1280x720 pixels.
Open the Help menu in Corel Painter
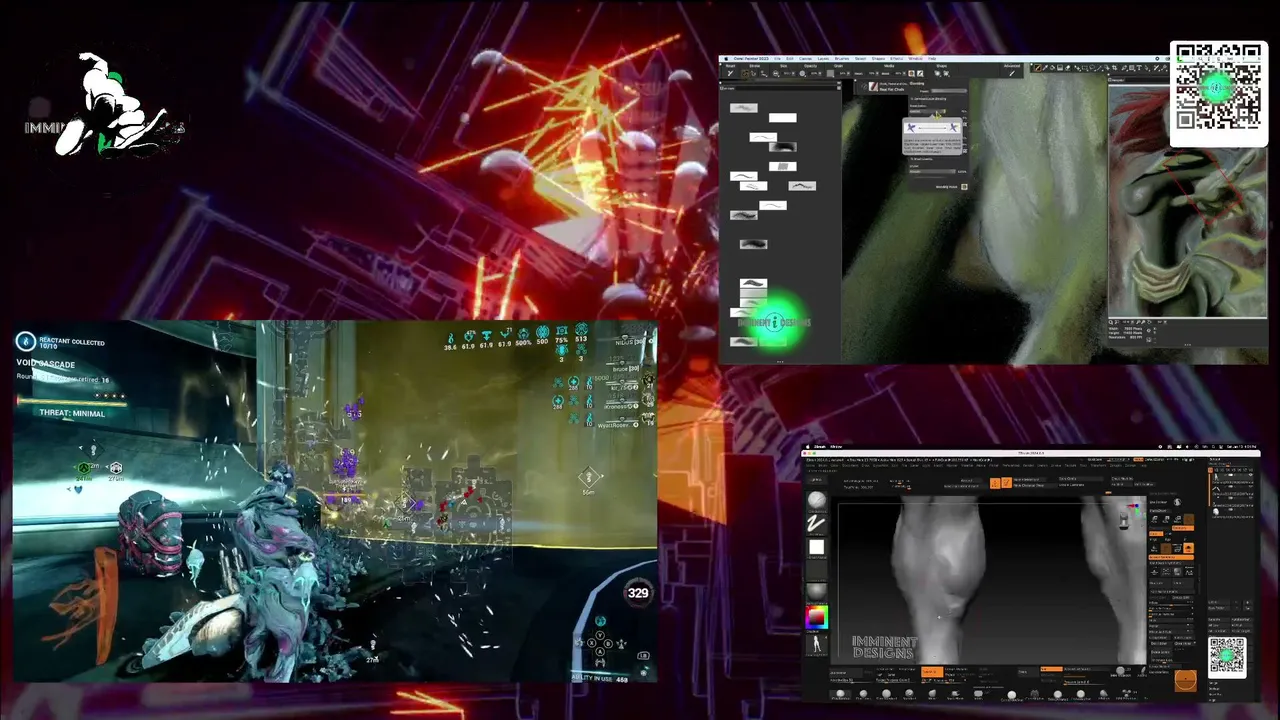coord(932,59)
